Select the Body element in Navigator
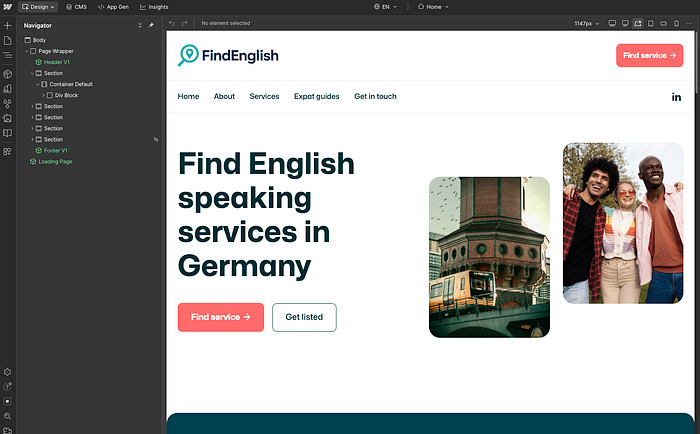 coord(39,40)
